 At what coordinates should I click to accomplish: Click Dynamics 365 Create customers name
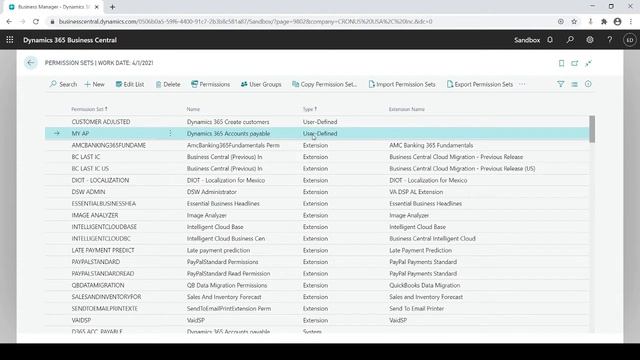[228, 122]
